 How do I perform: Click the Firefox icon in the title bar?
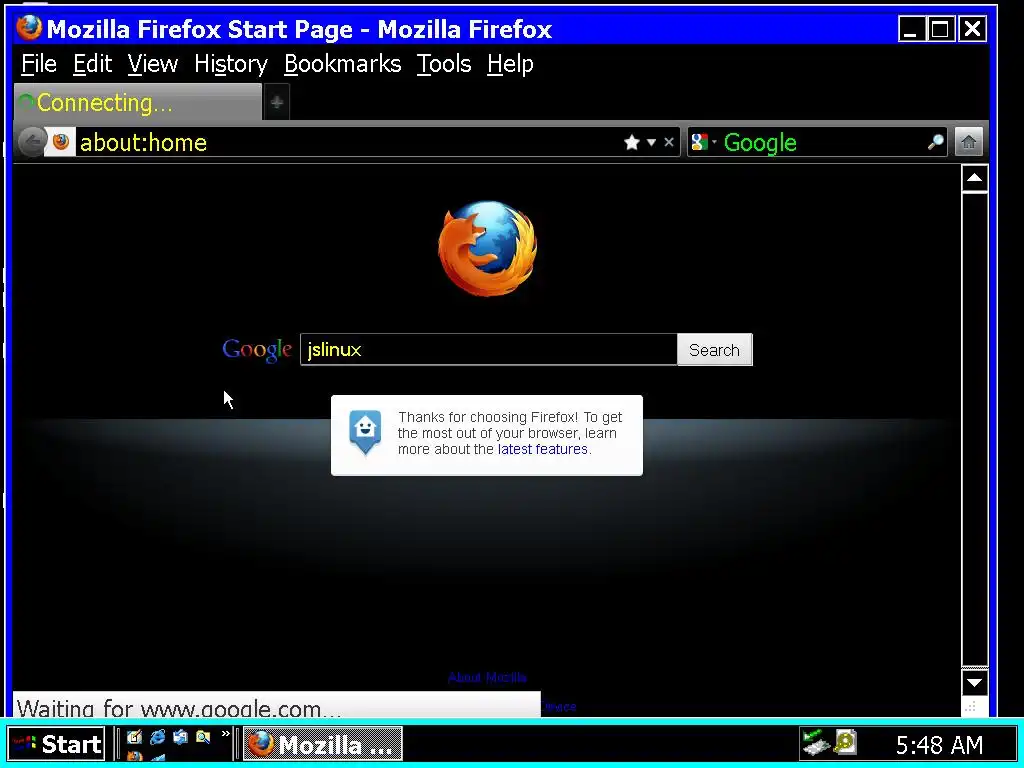point(29,29)
